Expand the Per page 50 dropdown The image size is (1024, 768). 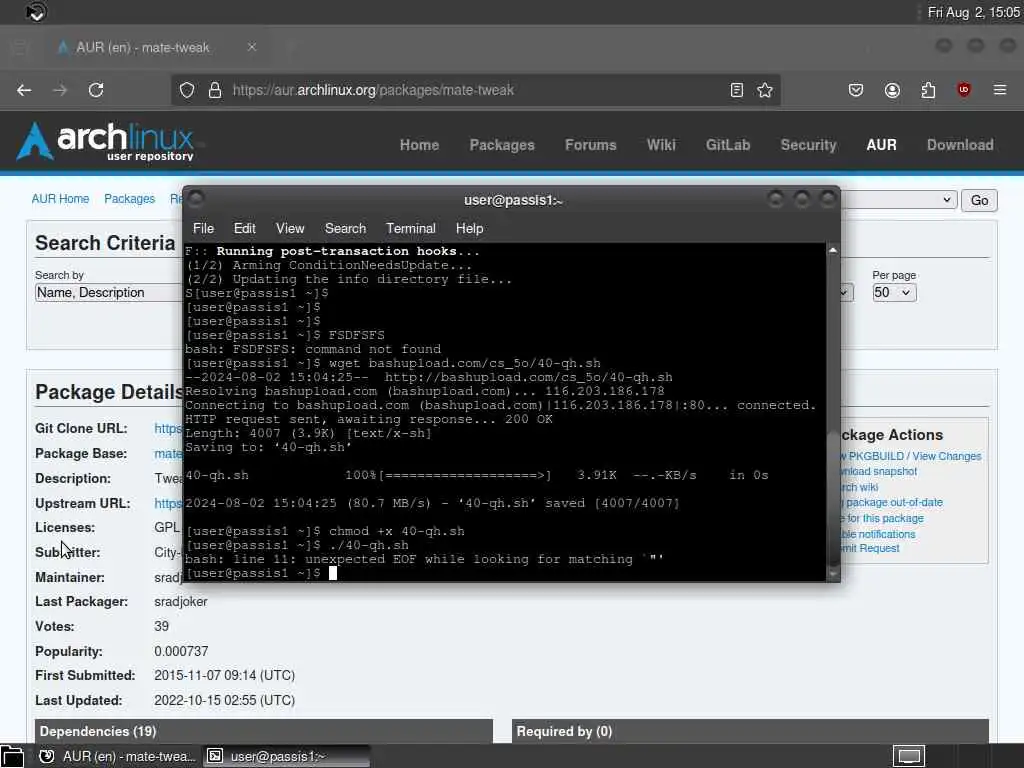tap(894, 293)
